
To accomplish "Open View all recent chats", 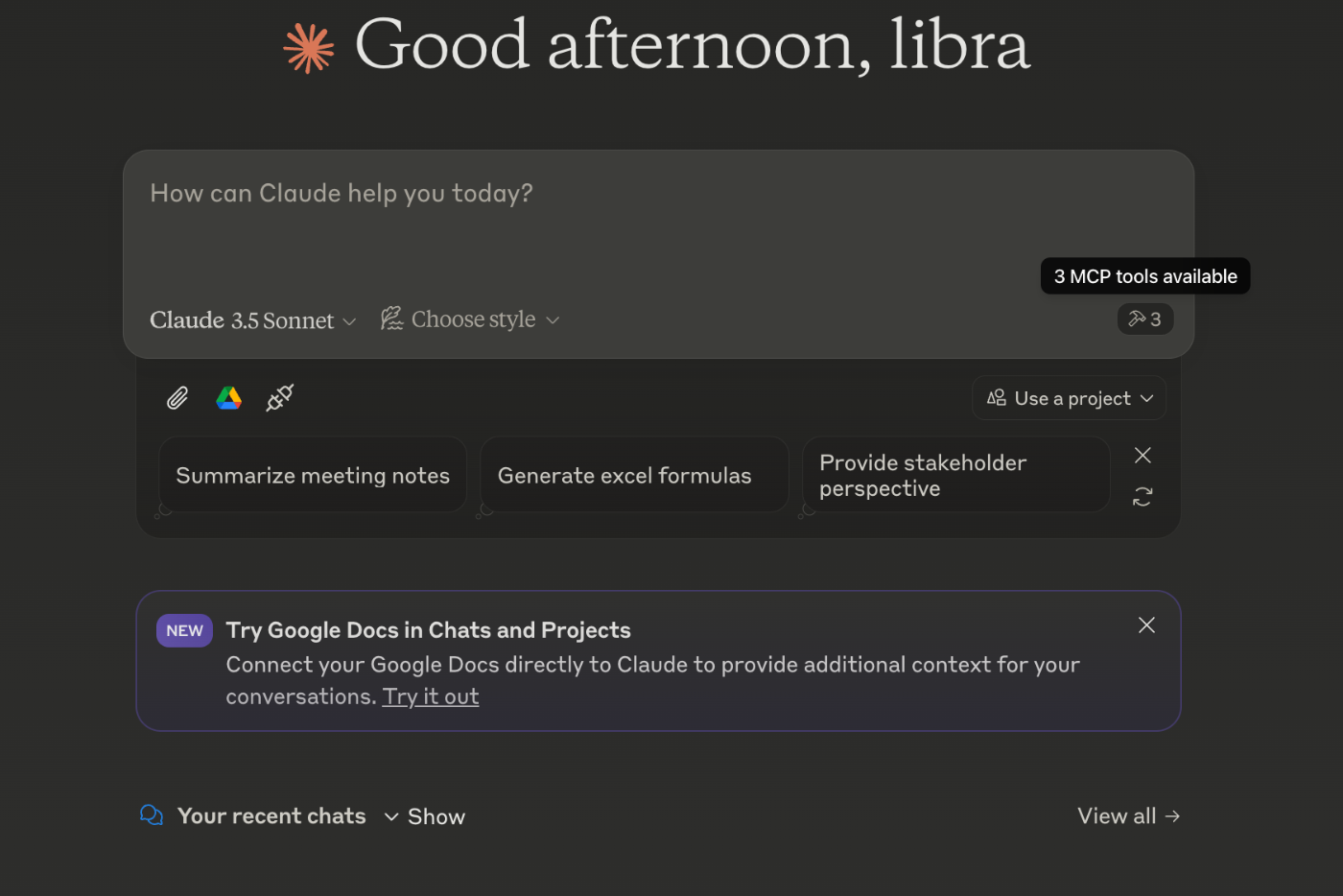I will click(1128, 816).
